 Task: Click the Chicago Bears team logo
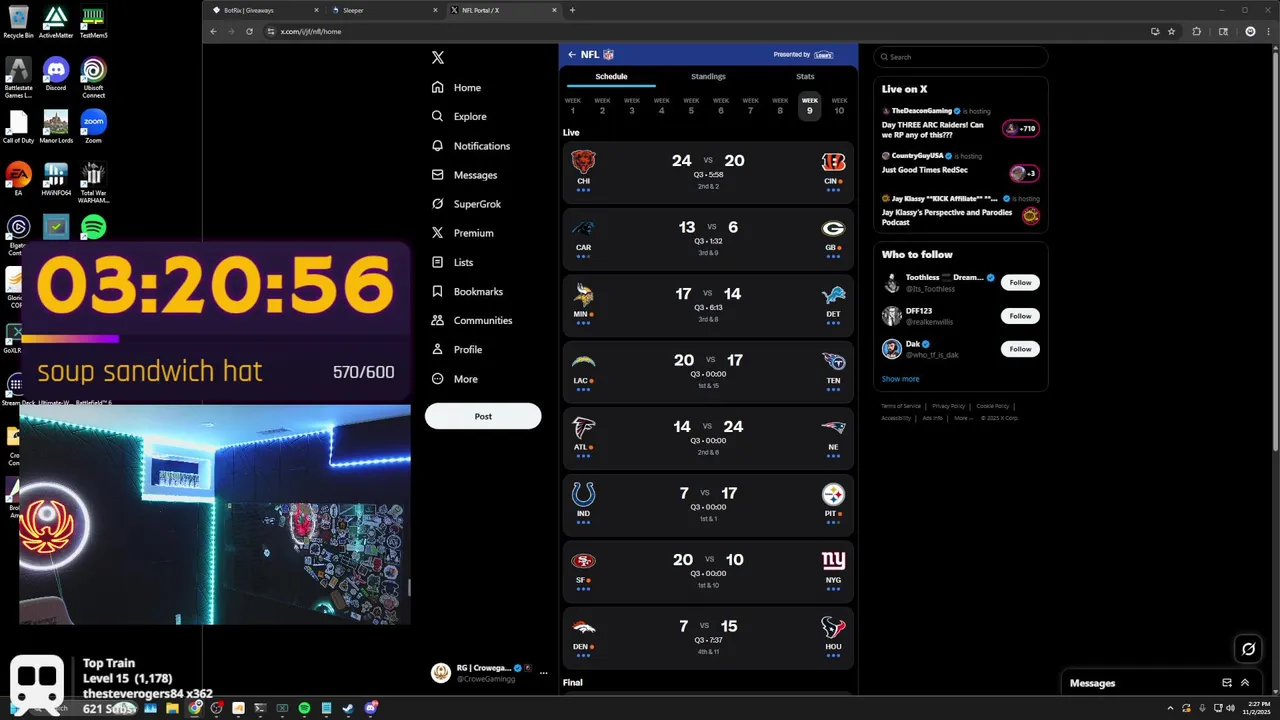coord(583,161)
